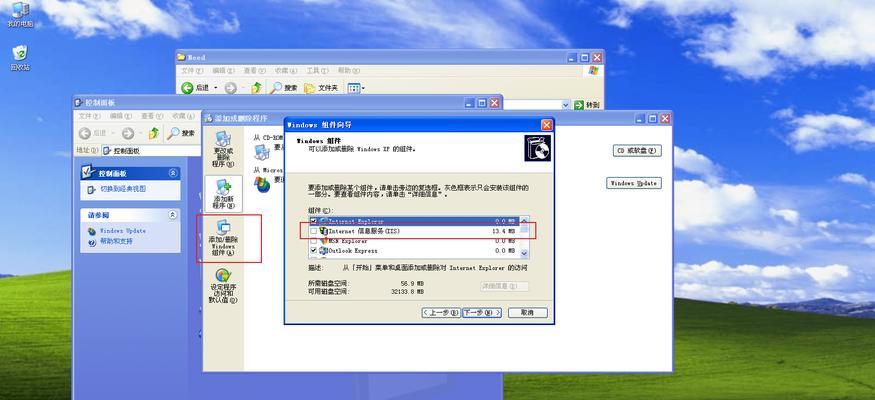This screenshot has width=875, height=400.
Task: Check the Internet 信息服务(IIS) checkbox
Action: 314,231
